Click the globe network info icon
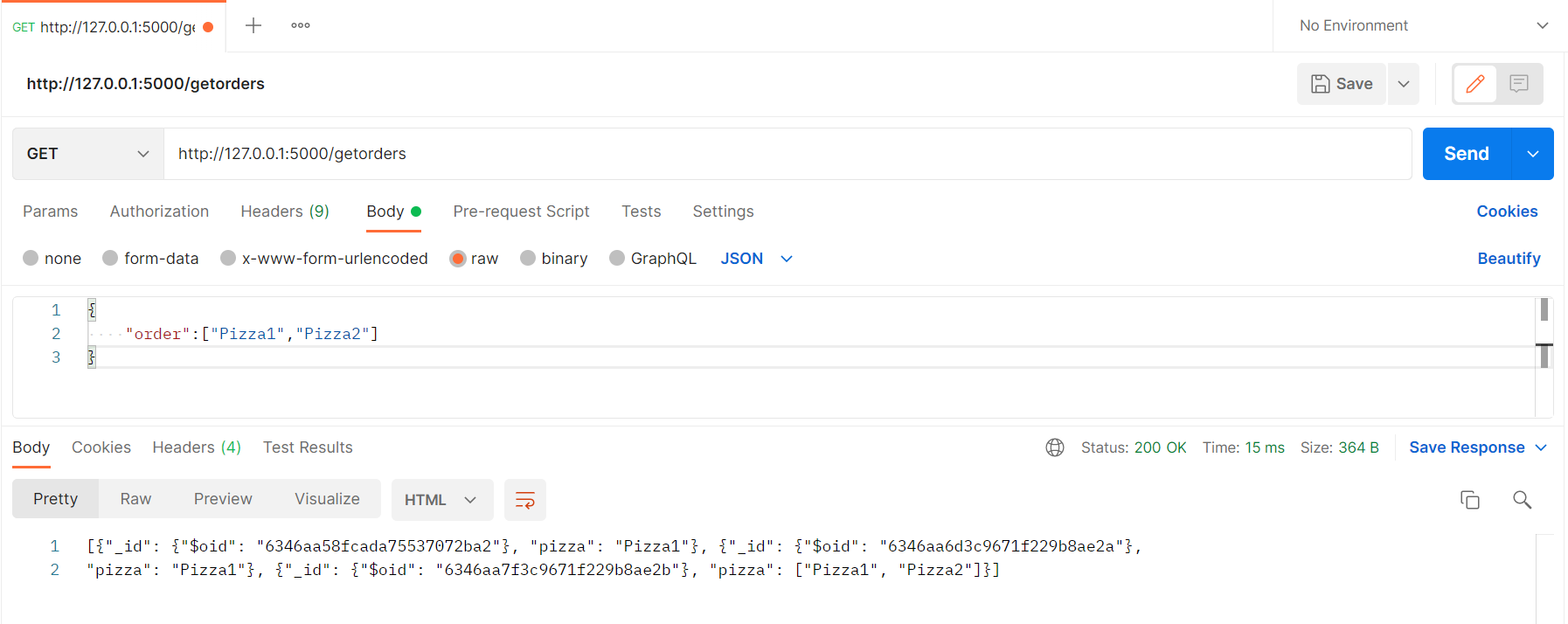 point(1055,447)
